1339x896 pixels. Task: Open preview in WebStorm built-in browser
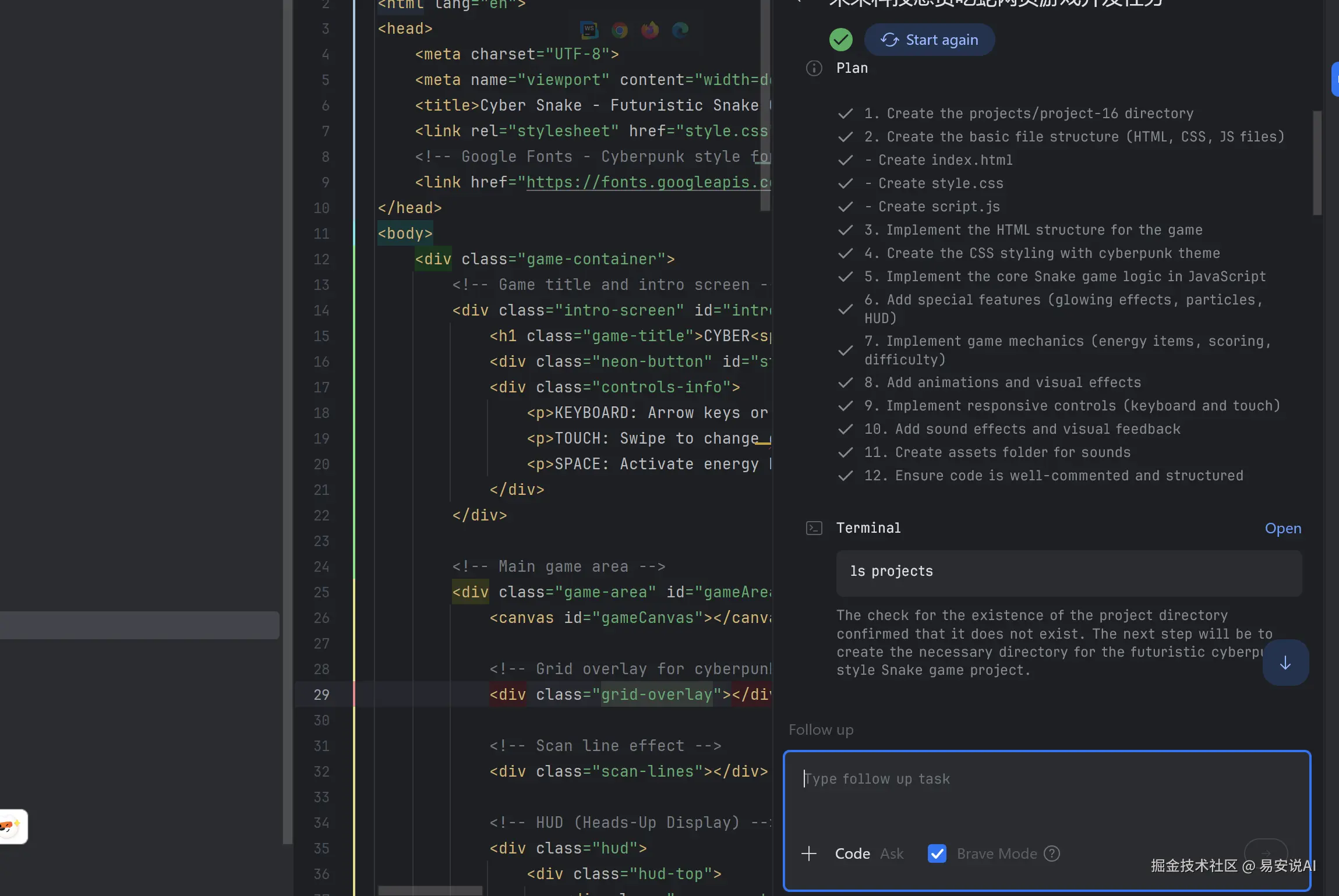coord(589,30)
